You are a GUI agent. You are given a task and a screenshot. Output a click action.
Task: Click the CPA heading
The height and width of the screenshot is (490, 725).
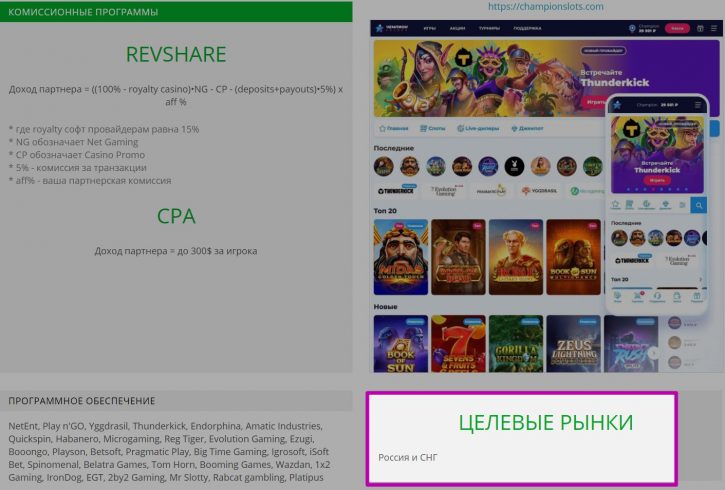(176, 216)
